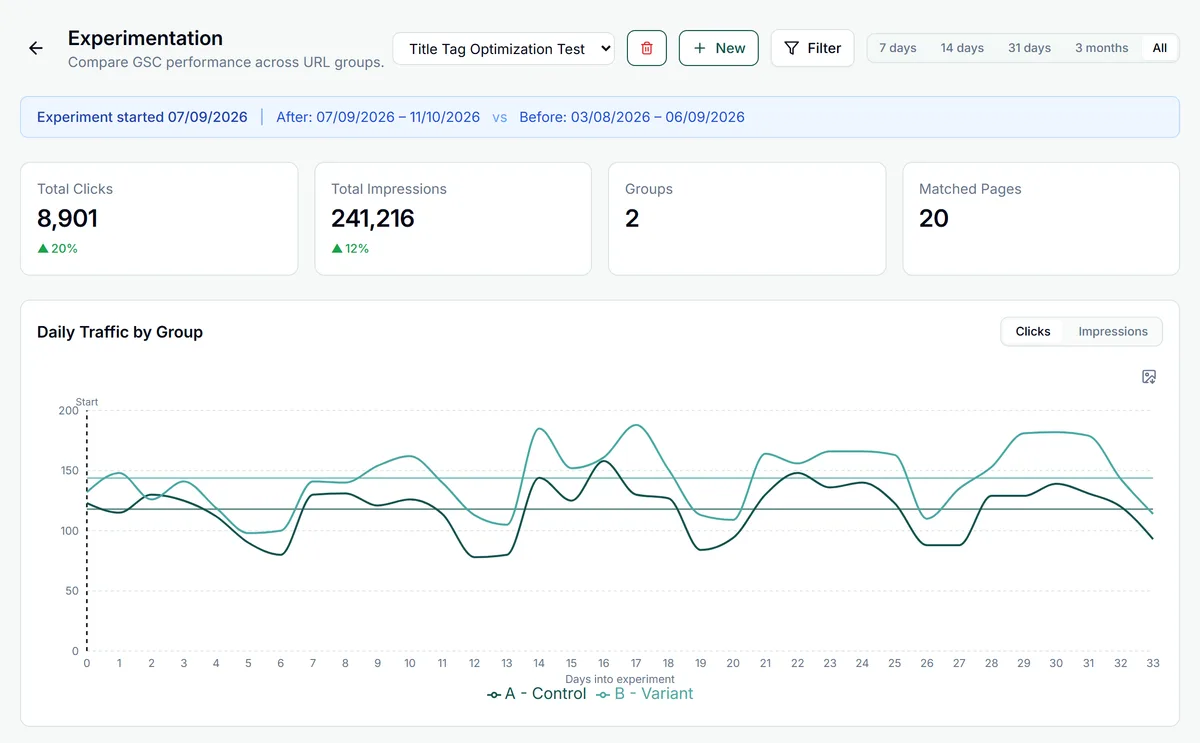This screenshot has width=1200, height=743.
Task: Click the Days into experiment axis label
Action: click(620, 679)
